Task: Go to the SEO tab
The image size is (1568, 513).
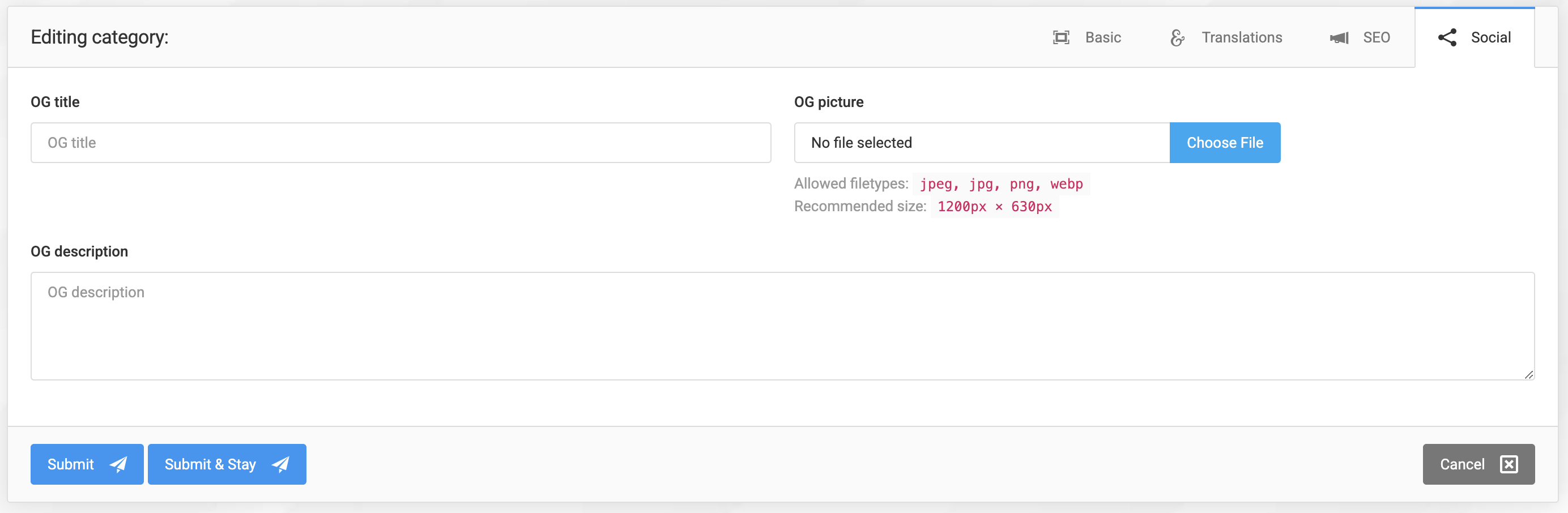Action: pos(1375,38)
